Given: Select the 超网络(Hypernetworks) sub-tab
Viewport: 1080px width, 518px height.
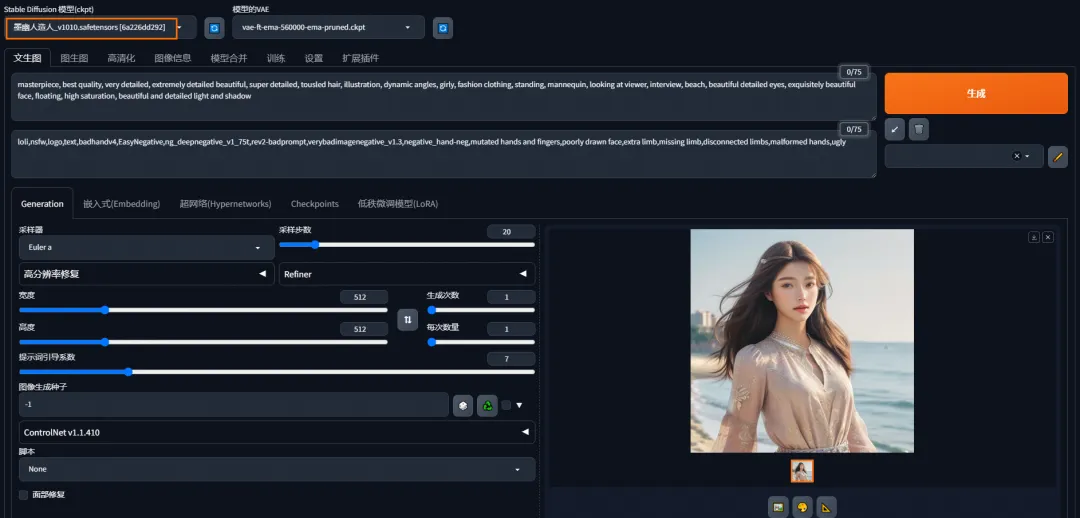Looking at the screenshot, I should [x=225, y=204].
